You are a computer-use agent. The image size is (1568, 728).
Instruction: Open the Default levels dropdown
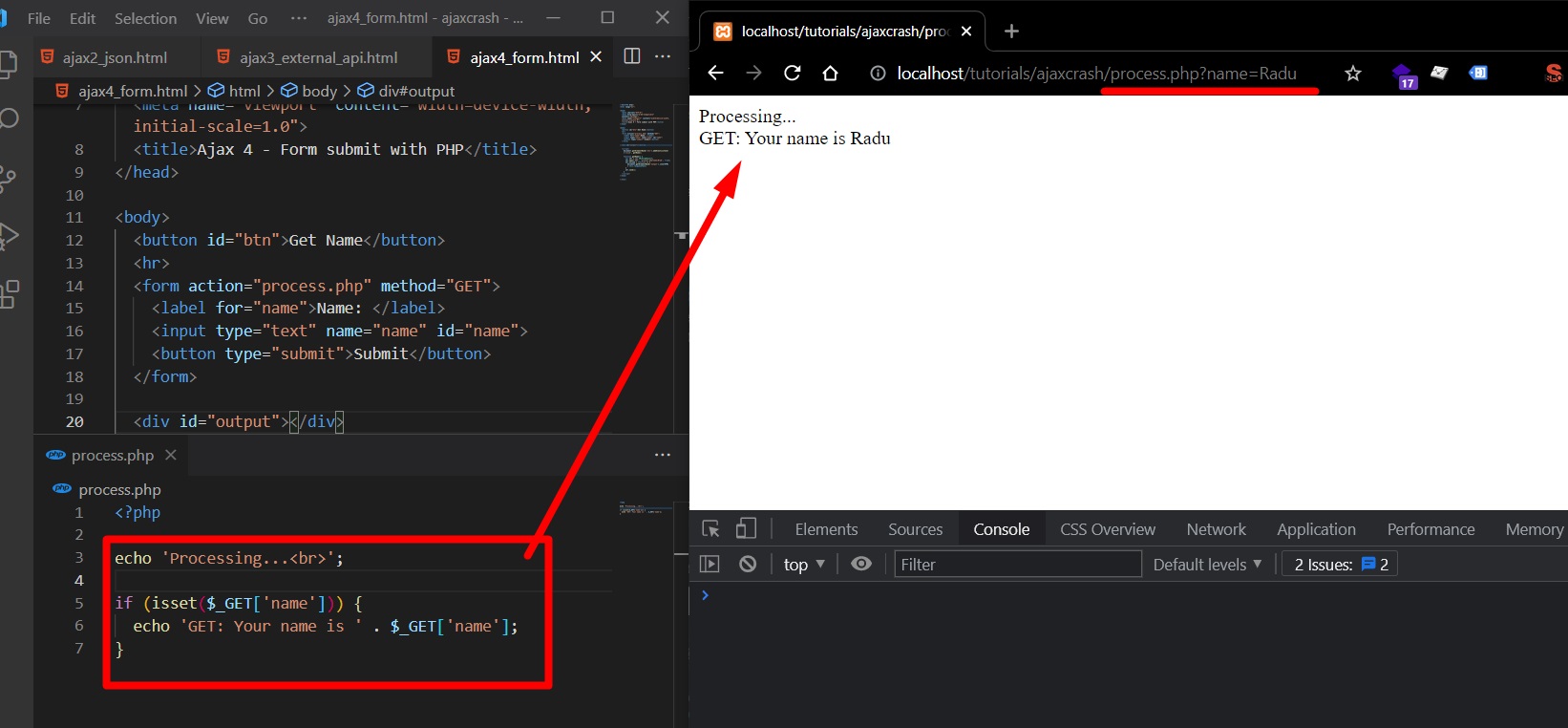click(x=1207, y=564)
